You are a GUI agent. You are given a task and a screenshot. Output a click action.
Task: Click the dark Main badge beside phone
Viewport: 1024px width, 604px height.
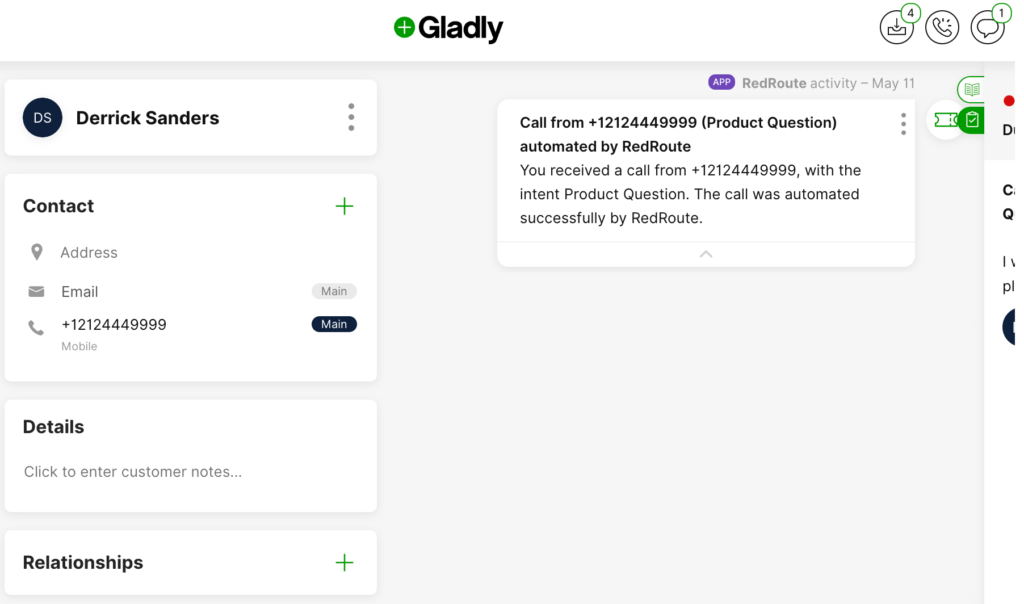pyautogui.click(x=334, y=324)
